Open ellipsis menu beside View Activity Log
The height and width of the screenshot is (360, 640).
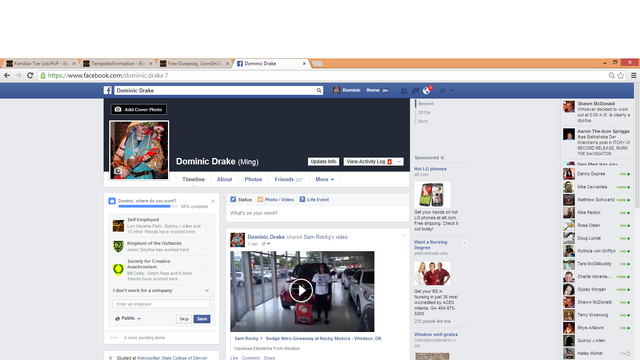tap(399, 162)
